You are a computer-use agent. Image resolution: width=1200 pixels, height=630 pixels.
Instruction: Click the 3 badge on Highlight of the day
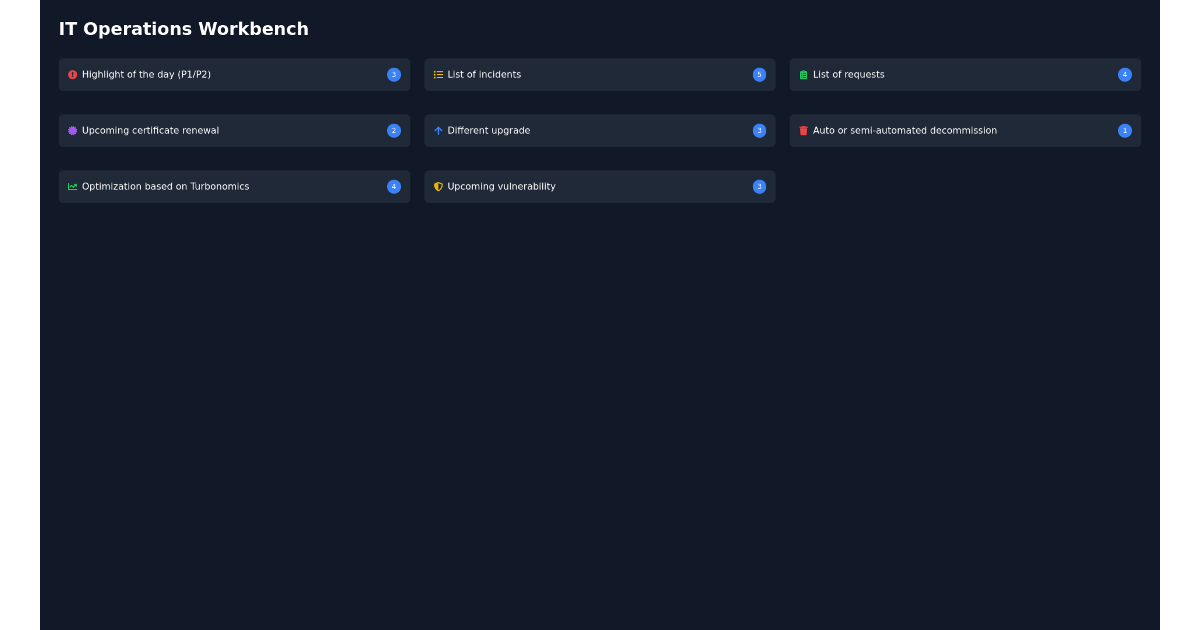[394, 74]
